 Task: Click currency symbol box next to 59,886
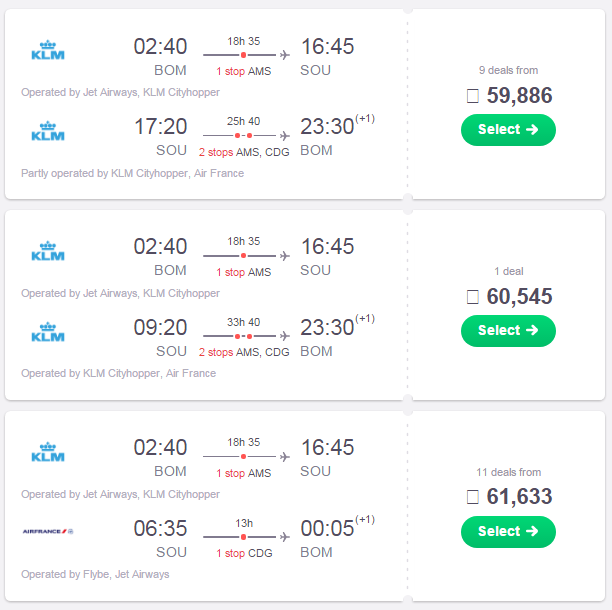473,96
